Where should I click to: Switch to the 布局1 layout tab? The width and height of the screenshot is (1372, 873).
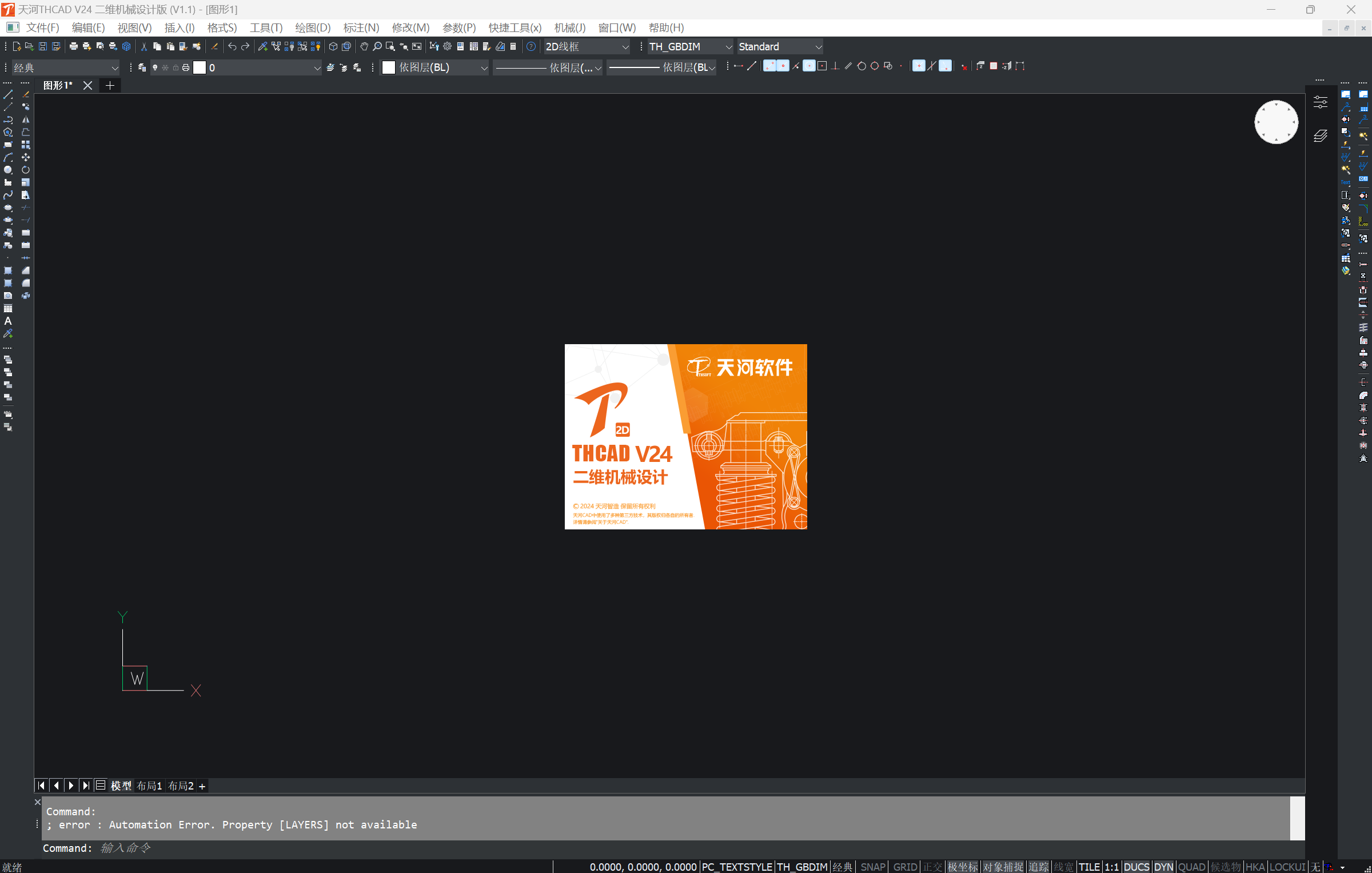[x=149, y=786]
